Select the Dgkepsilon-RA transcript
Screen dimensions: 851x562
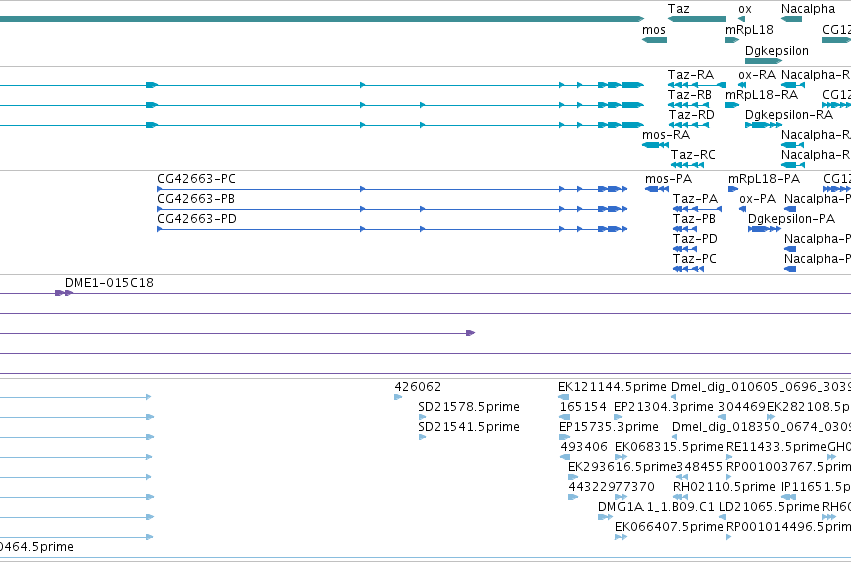pos(763,125)
